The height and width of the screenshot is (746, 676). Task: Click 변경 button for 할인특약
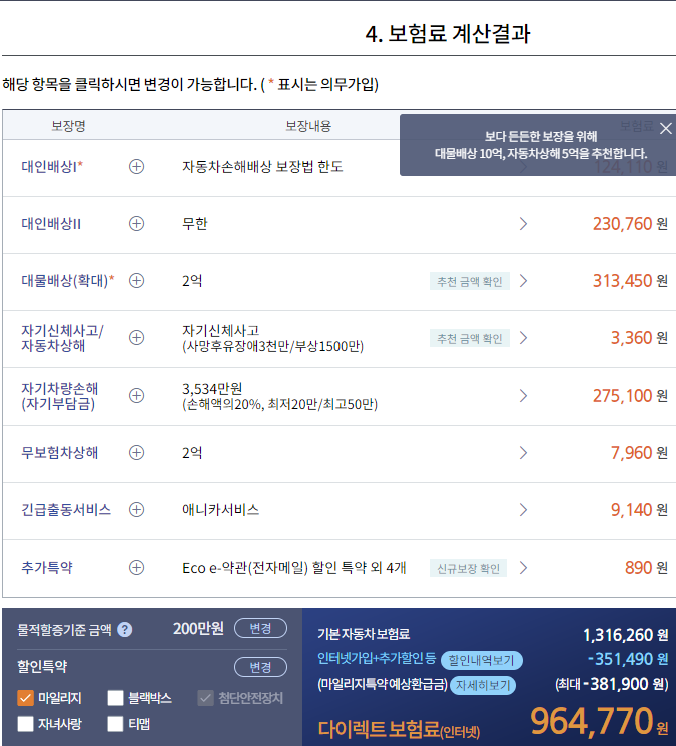[260, 667]
